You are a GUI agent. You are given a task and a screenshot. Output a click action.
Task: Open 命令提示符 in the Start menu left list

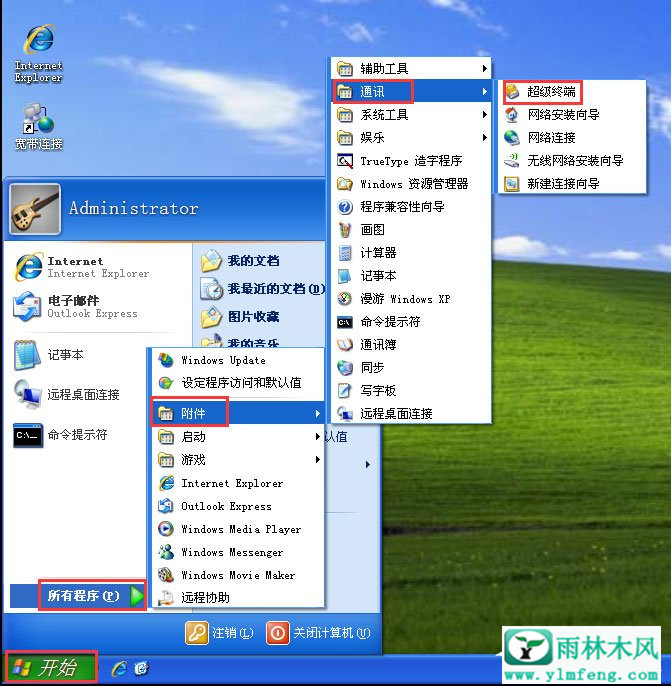click(60, 435)
